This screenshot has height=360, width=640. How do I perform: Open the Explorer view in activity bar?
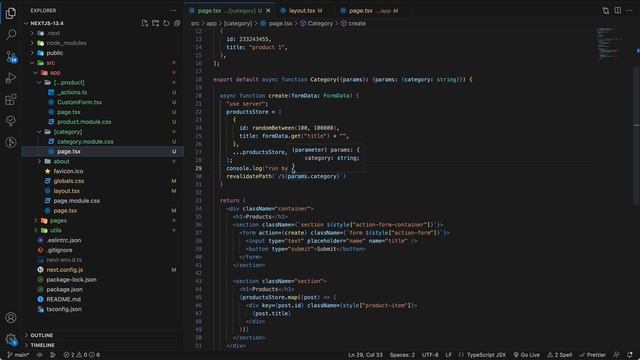(11, 13)
